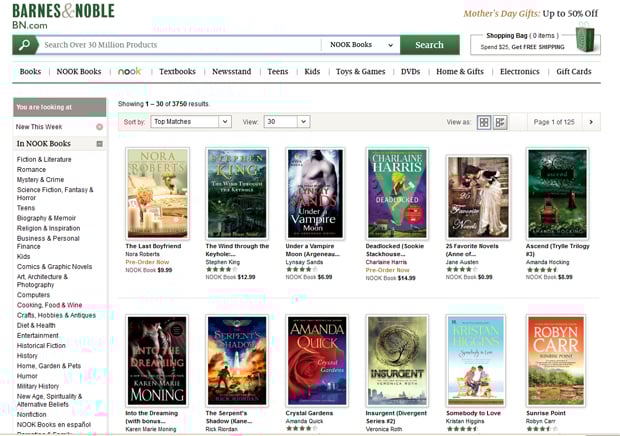This screenshot has height=436, width=620.
Task: Open the shopping bag icon
Action: point(585,38)
